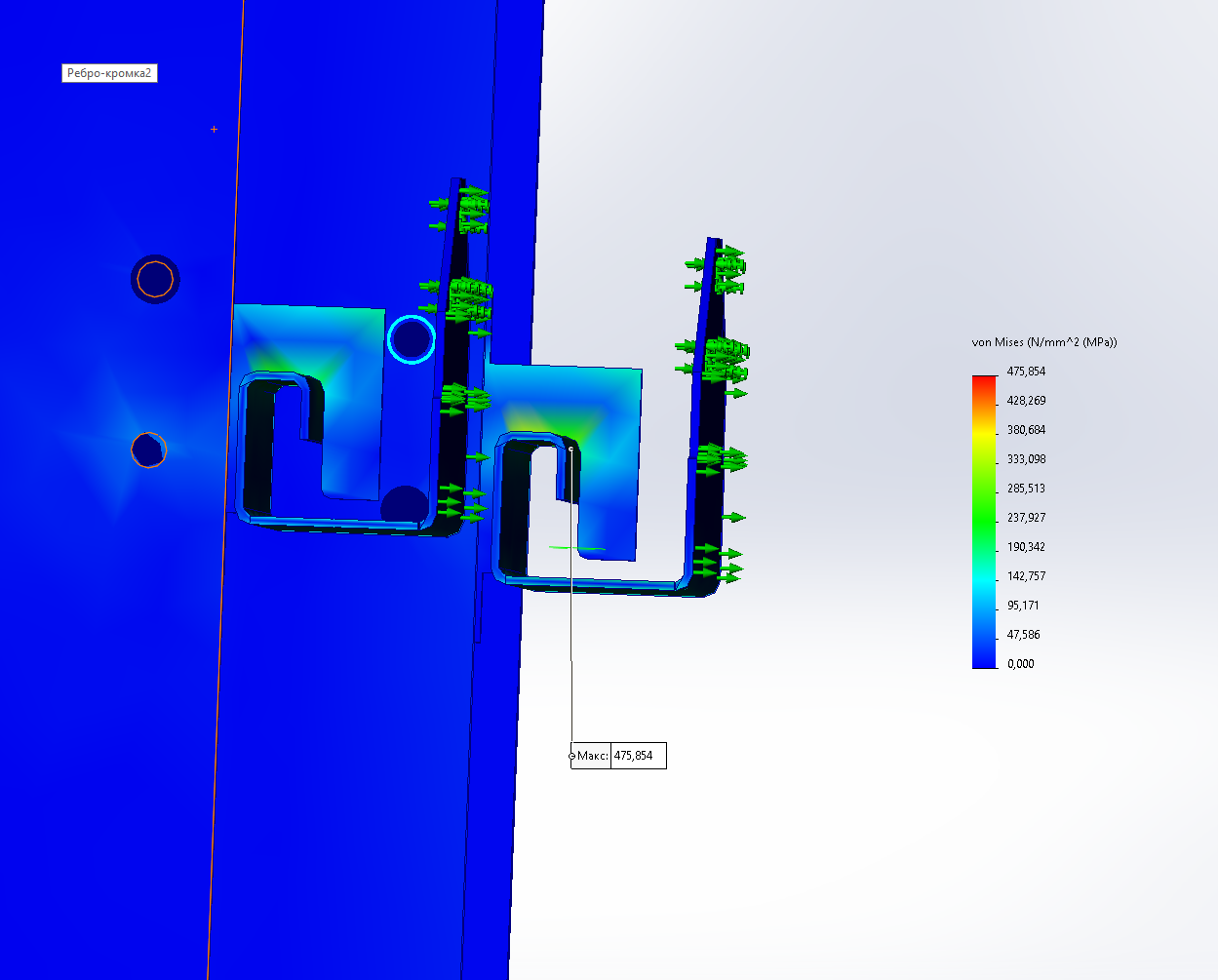Click the "Ребро-кромка2" tooltip label
This screenshot has height=980, width=1218.
109,73
